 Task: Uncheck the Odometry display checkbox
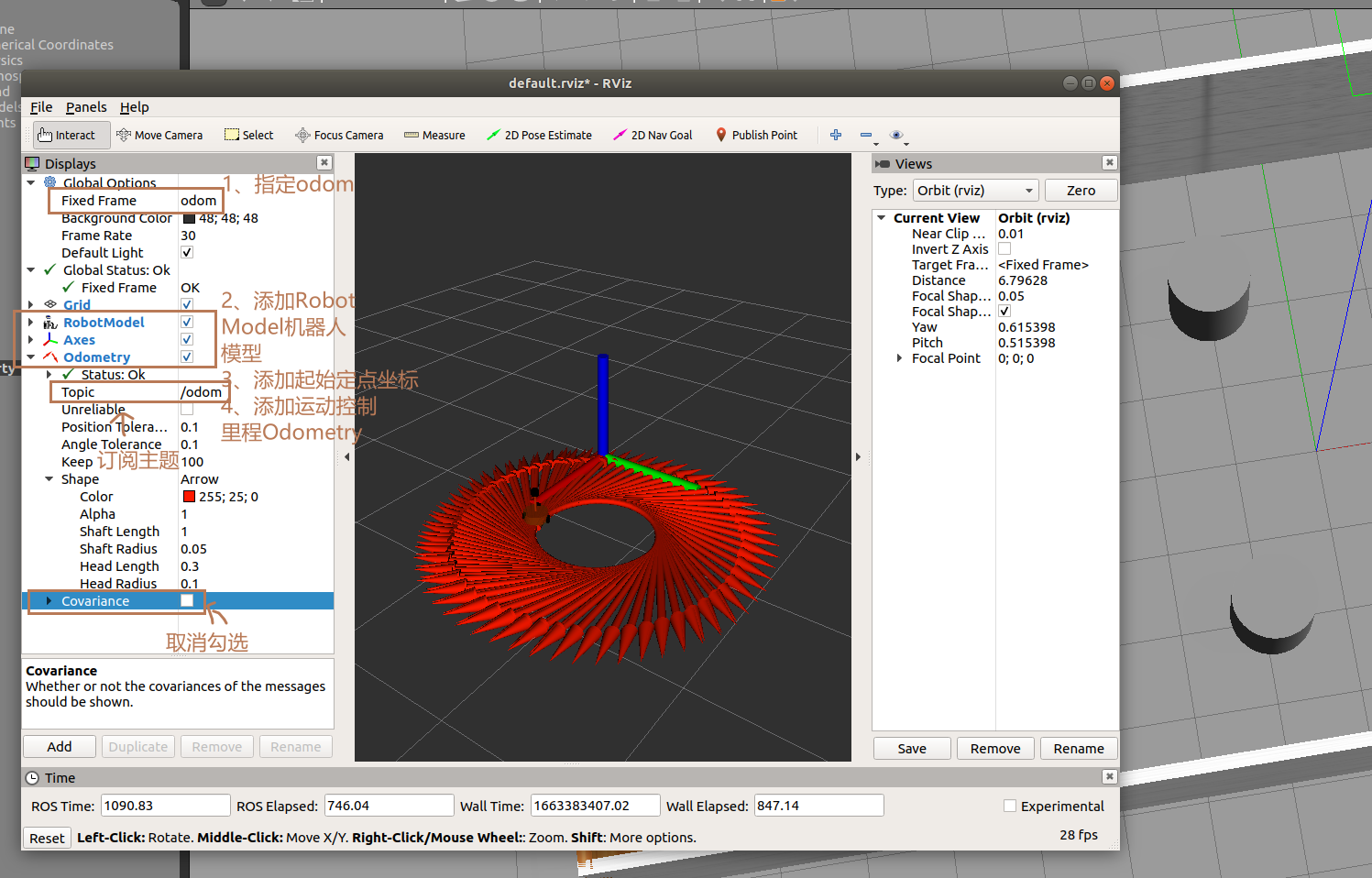click(187, 357)
